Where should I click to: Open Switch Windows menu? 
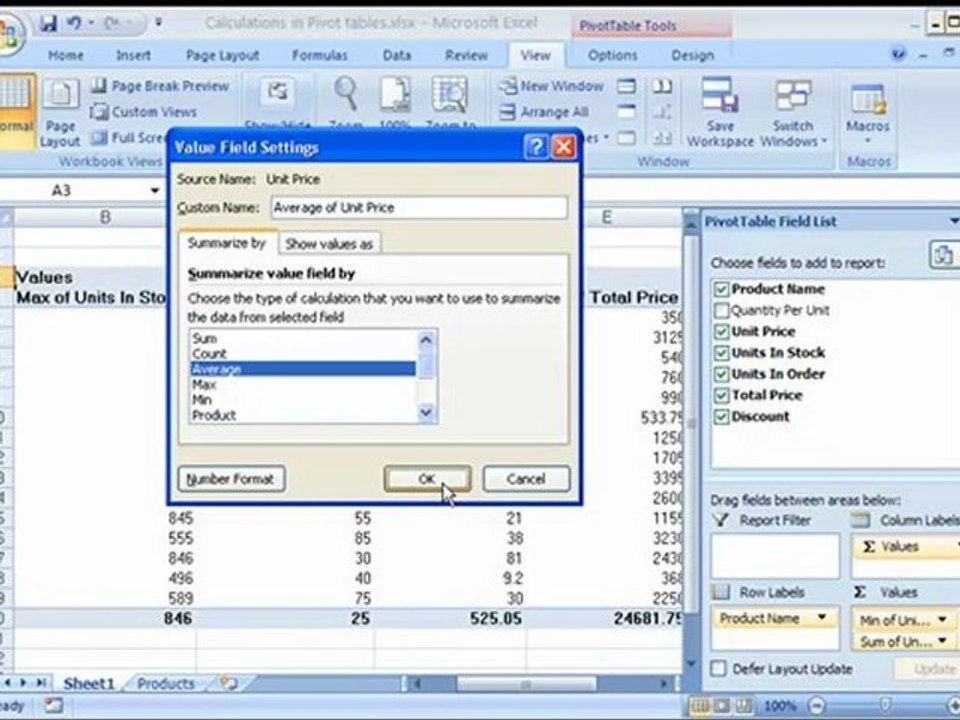point(793,112)
